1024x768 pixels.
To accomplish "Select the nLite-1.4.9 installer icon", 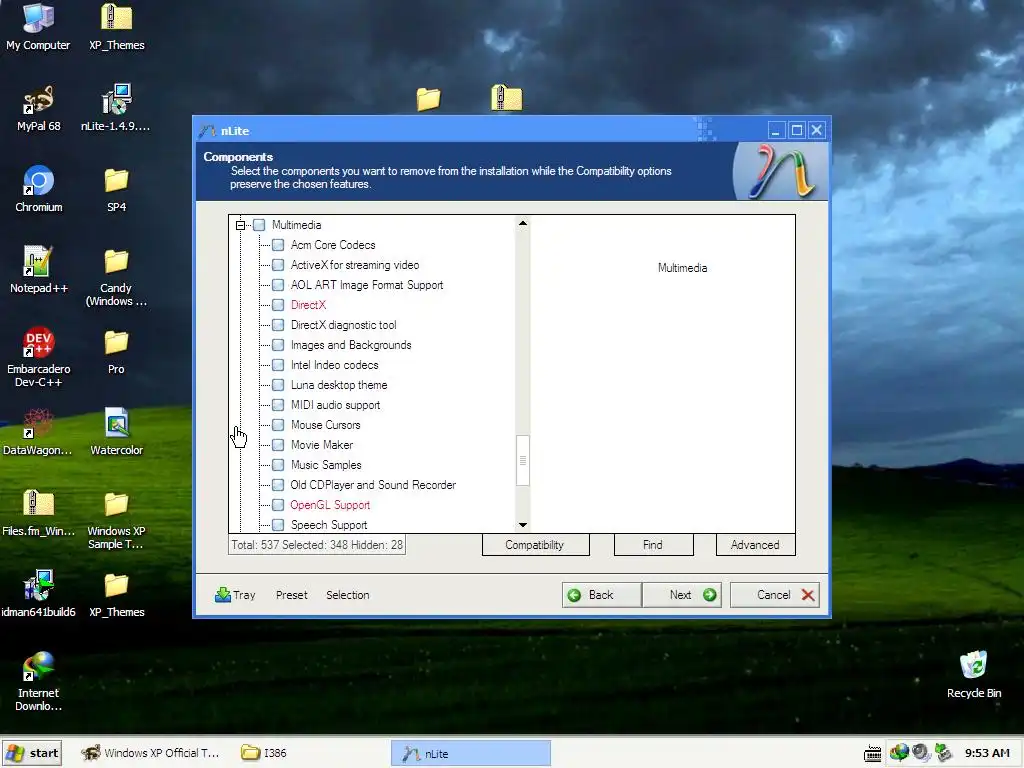I will tap(116, 108).
